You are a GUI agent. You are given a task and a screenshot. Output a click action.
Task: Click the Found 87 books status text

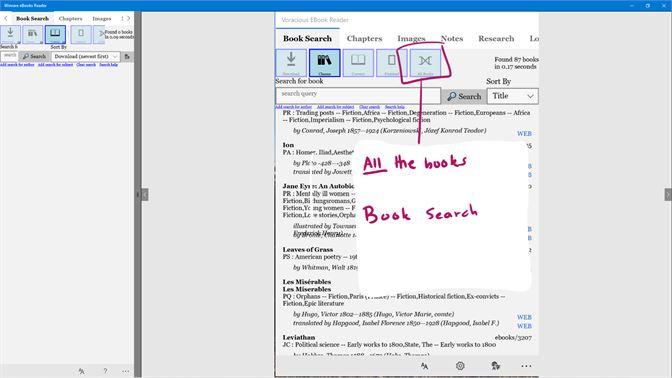(516, 63)
